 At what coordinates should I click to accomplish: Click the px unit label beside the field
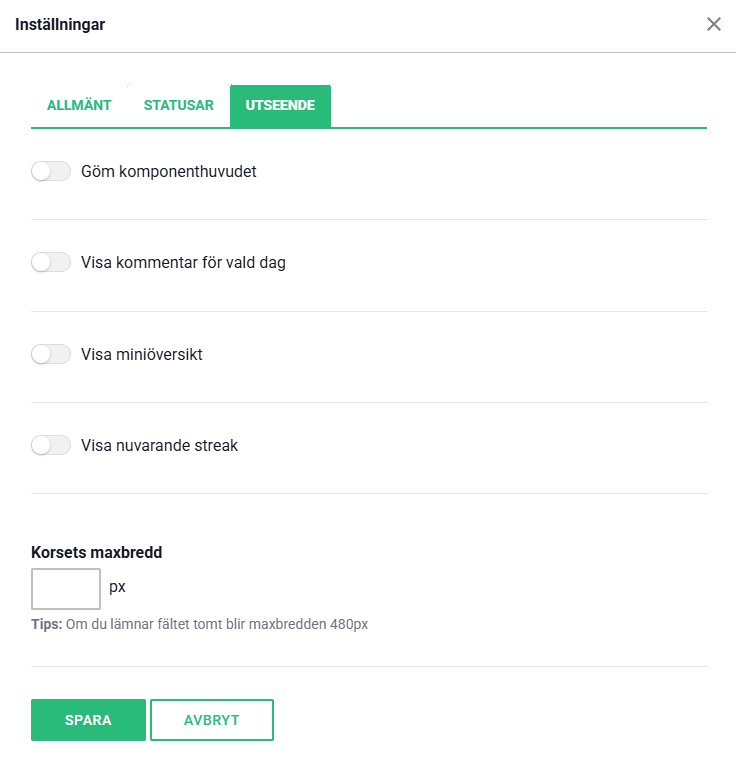coord(117,587)
